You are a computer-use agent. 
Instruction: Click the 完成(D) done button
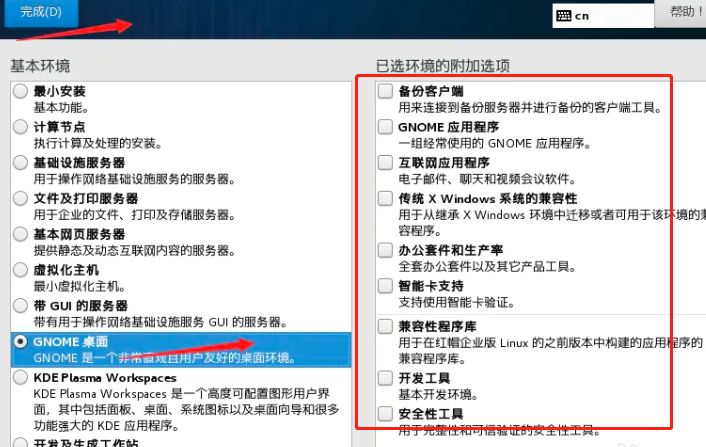click(41, 12)
